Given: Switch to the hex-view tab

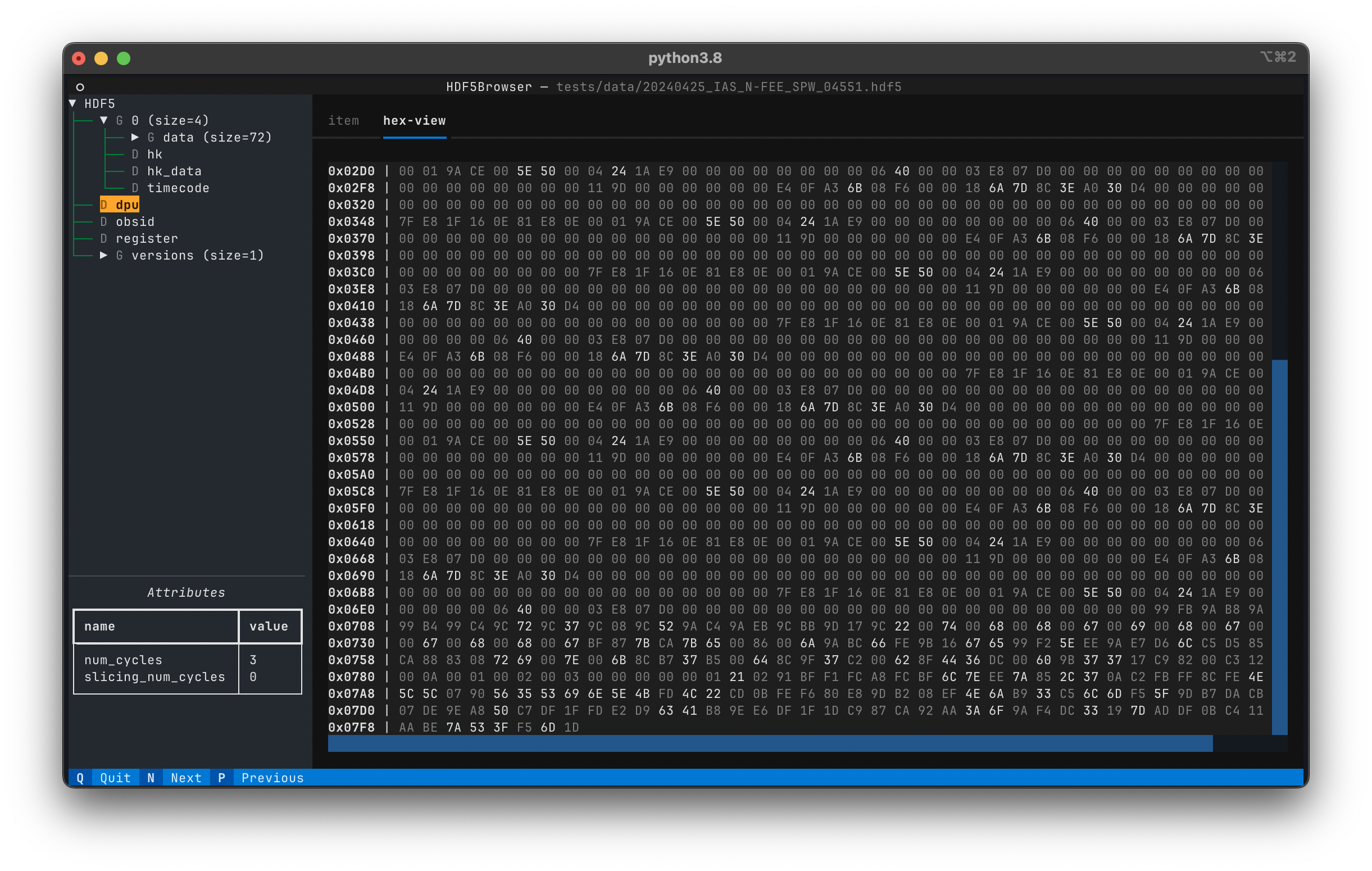Looking at the screenshot, I should click(x=414, y=119).
